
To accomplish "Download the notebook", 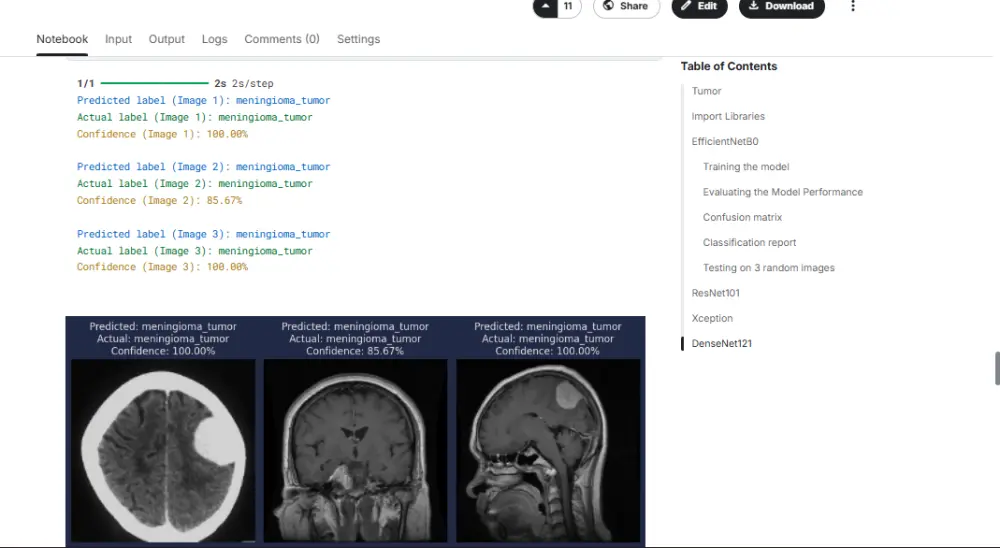I will [x=781, y=6].
